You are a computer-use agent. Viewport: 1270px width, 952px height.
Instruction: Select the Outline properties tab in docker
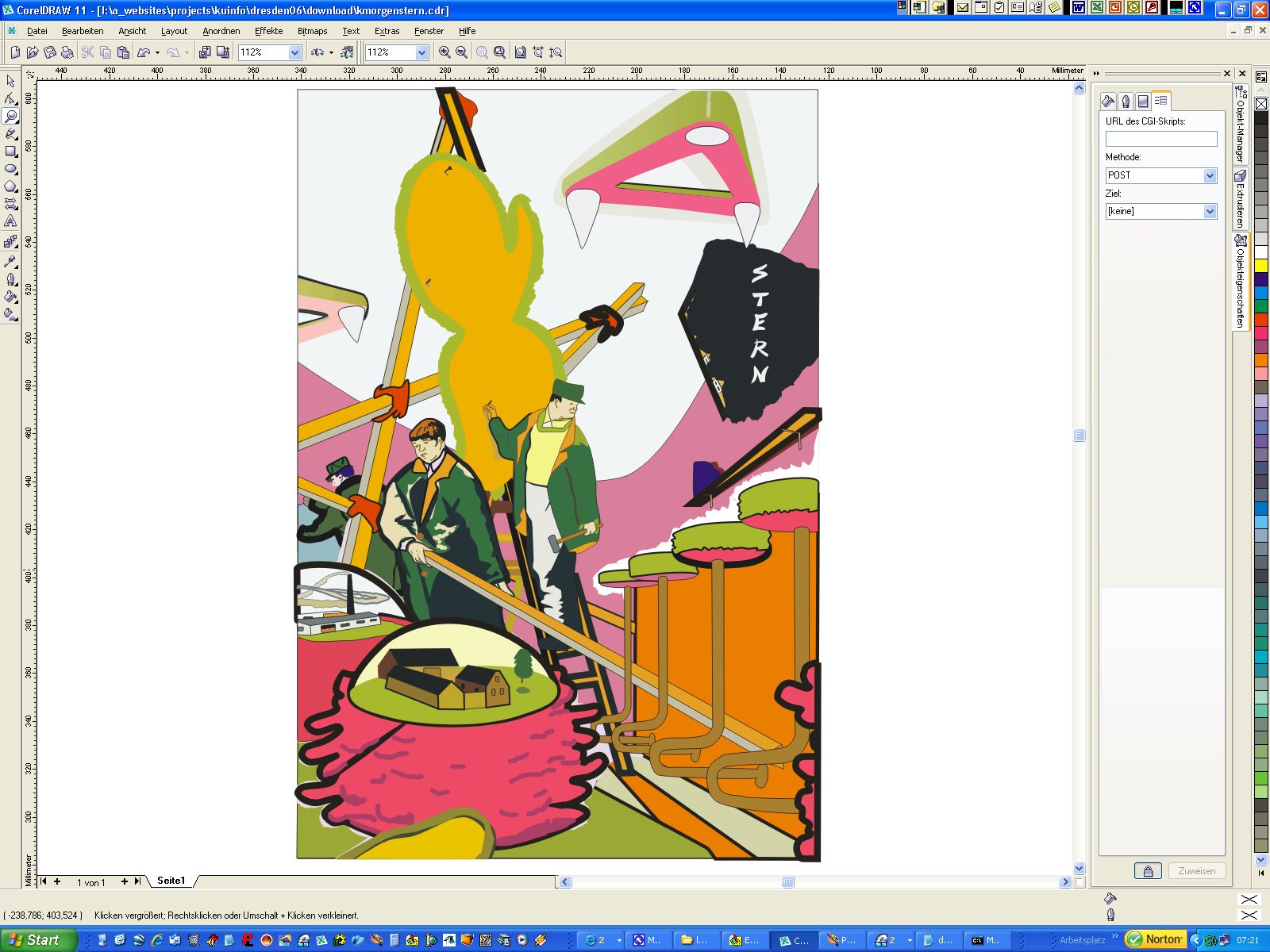pos(1126,101)
